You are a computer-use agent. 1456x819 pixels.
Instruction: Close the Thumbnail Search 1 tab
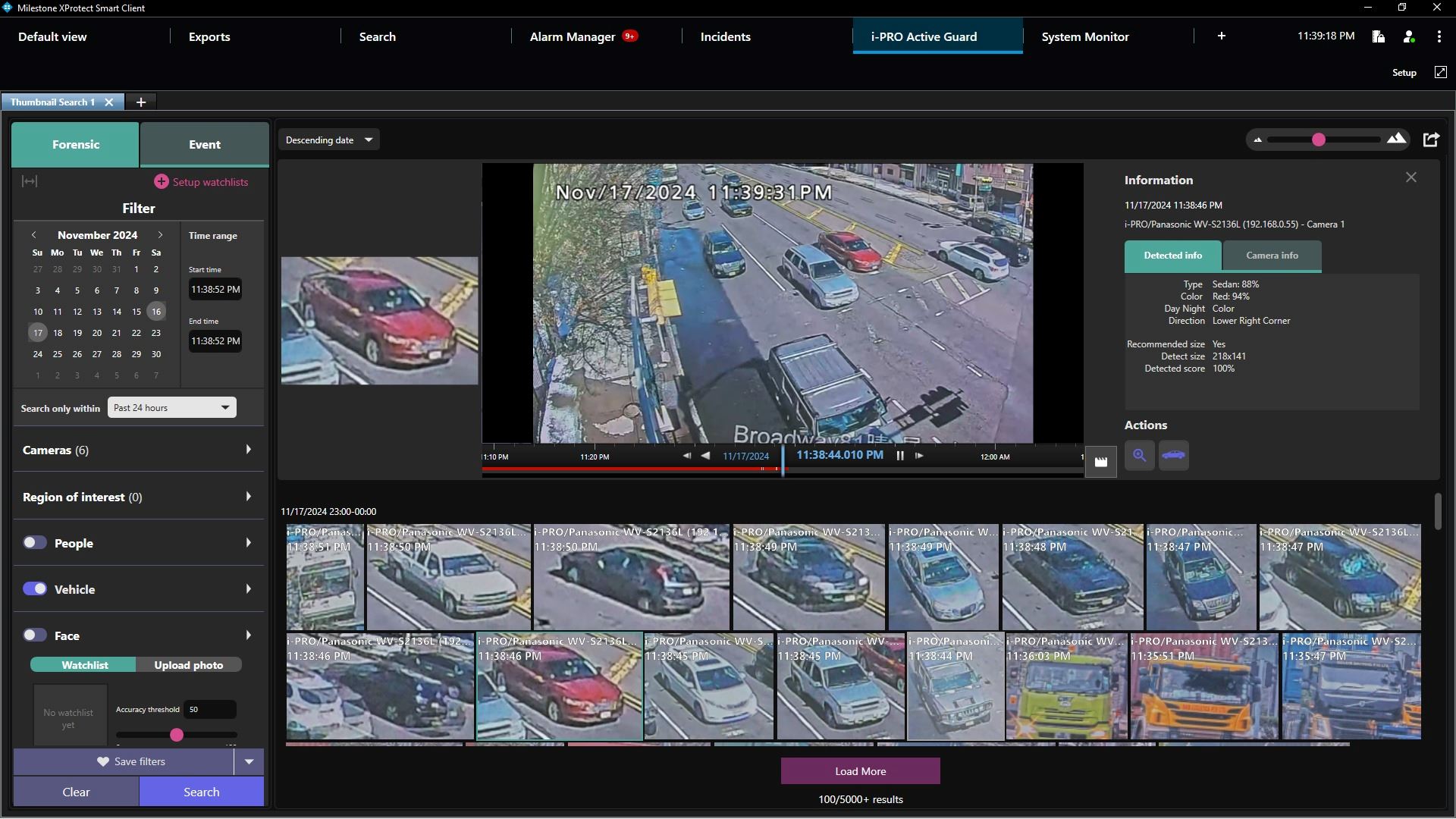[109, 102]
